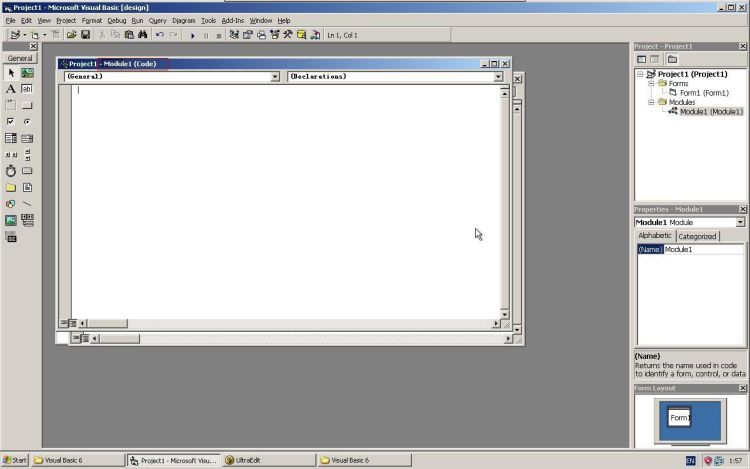
Task: Save the project with the floppy disk icon
Action: (86, 35)
